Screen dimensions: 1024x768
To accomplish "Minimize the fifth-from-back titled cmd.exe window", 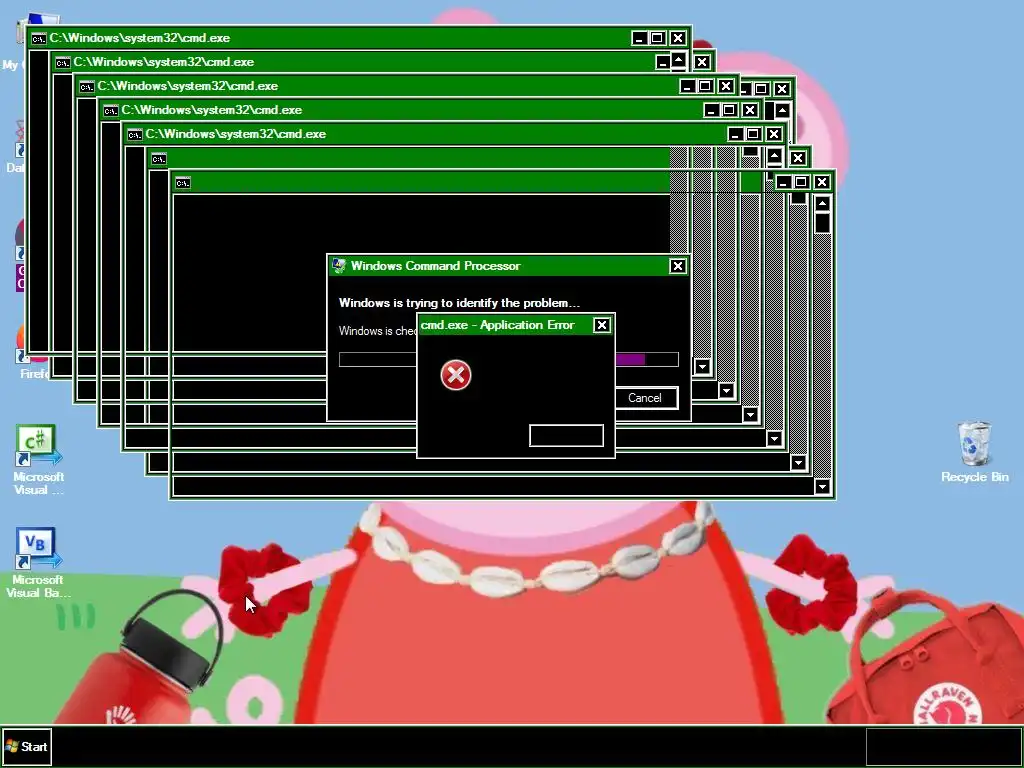I will point(735,134).
